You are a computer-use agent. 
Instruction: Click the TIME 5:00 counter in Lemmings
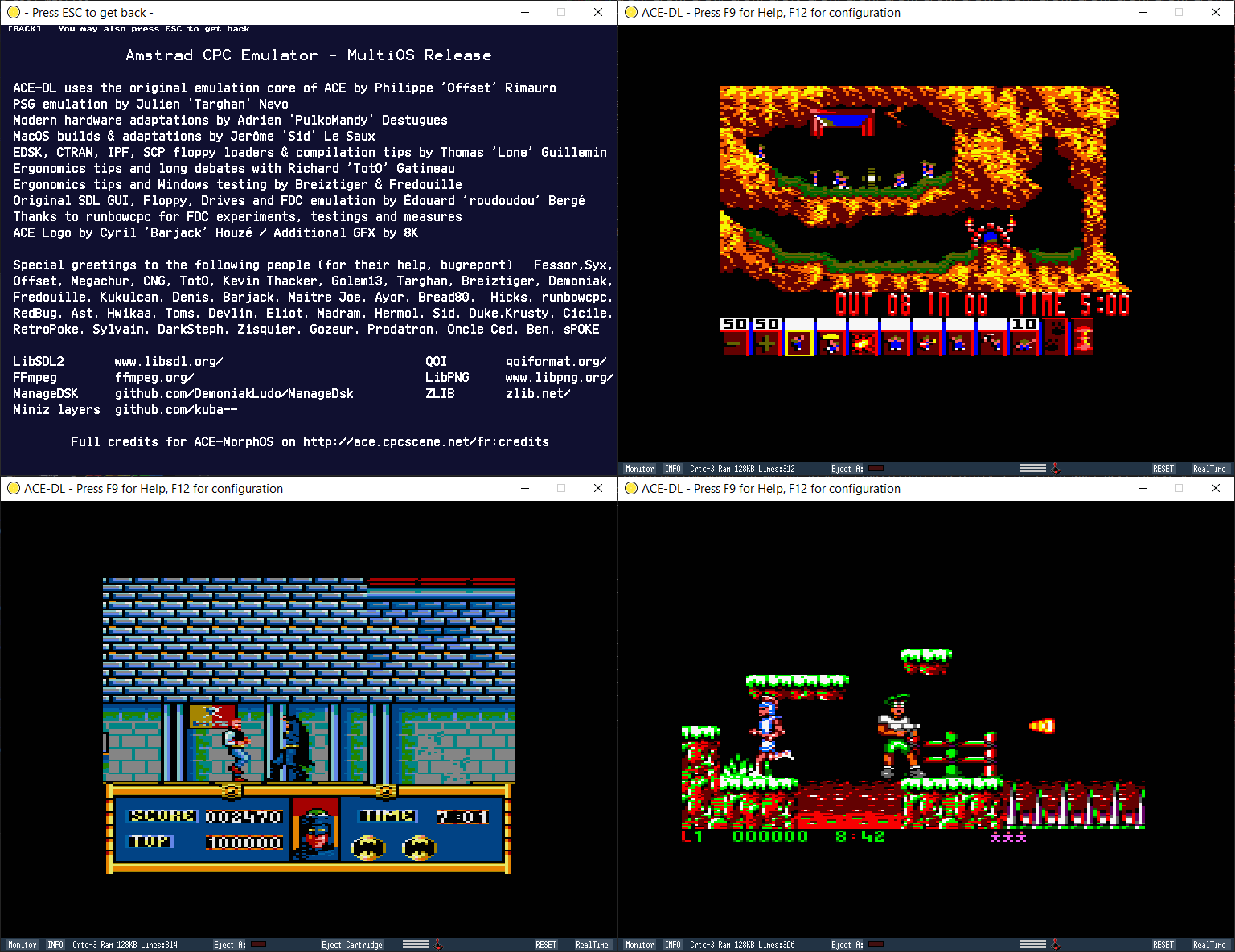coord(1073,305)
